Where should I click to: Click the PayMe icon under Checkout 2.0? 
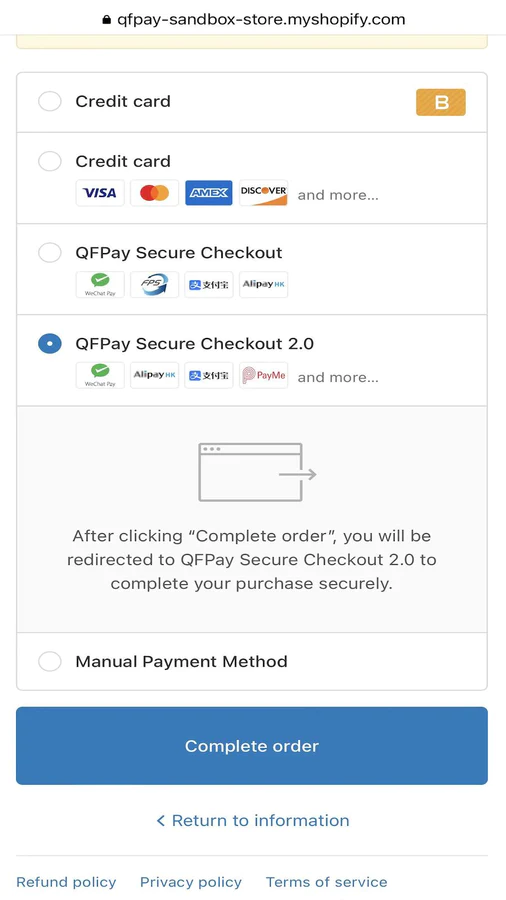coord(263,375)
